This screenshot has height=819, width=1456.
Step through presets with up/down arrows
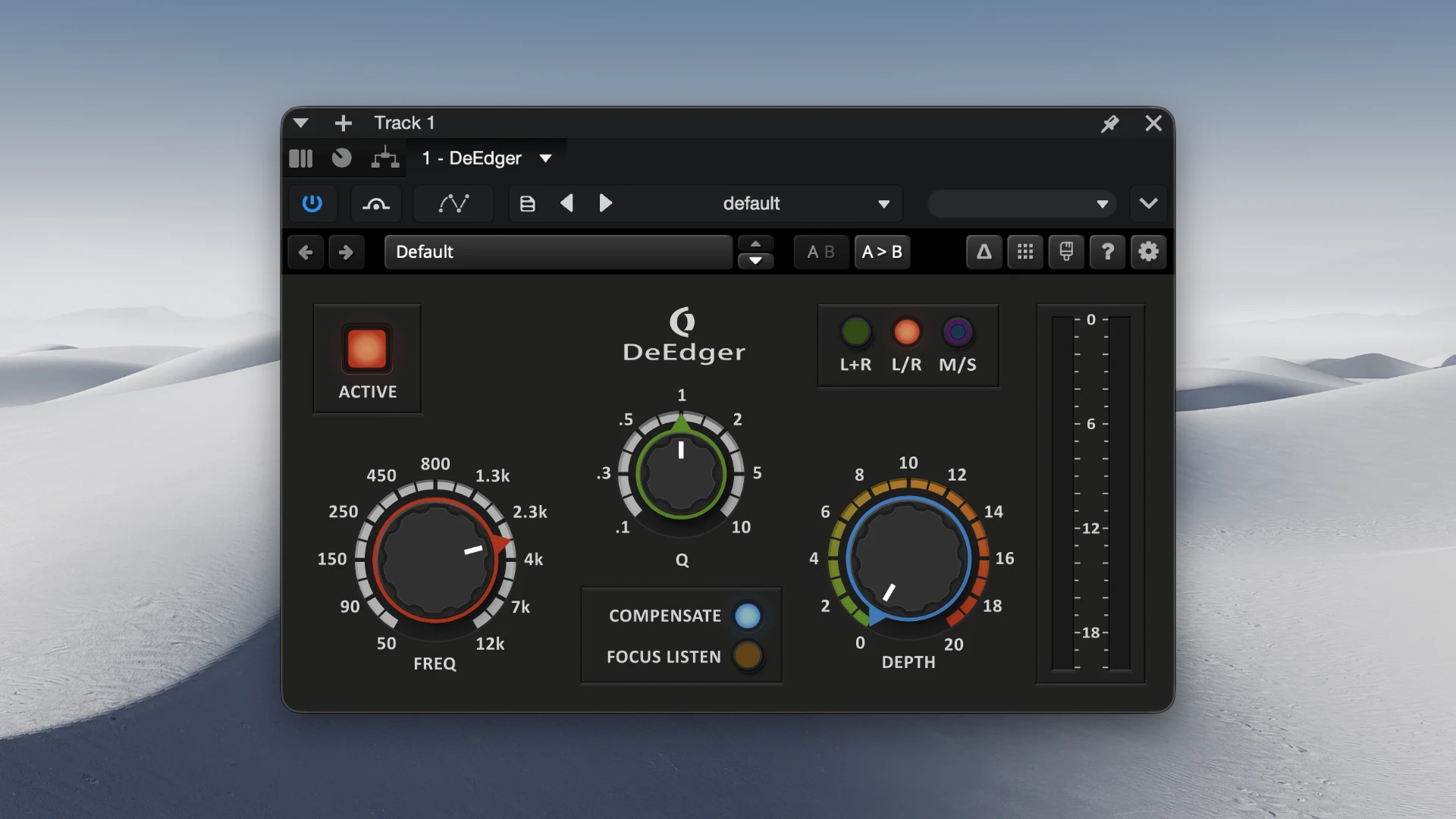click(755, 252)
